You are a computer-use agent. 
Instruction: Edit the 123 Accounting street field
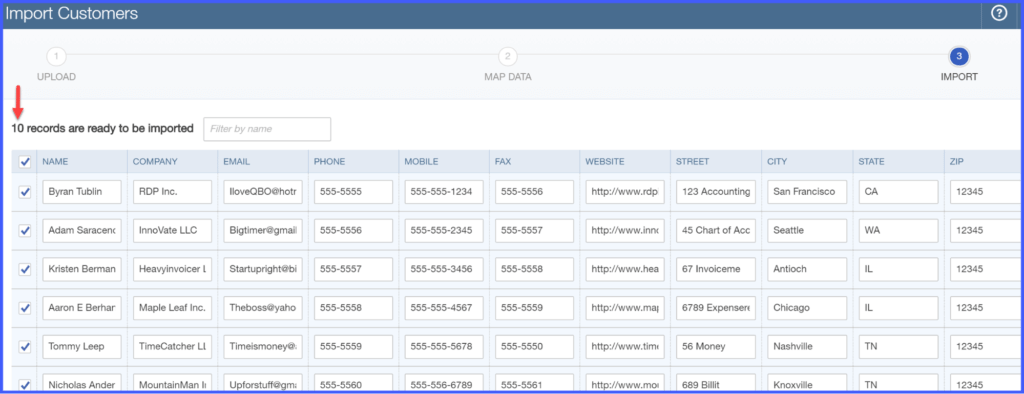coord(716,192)
